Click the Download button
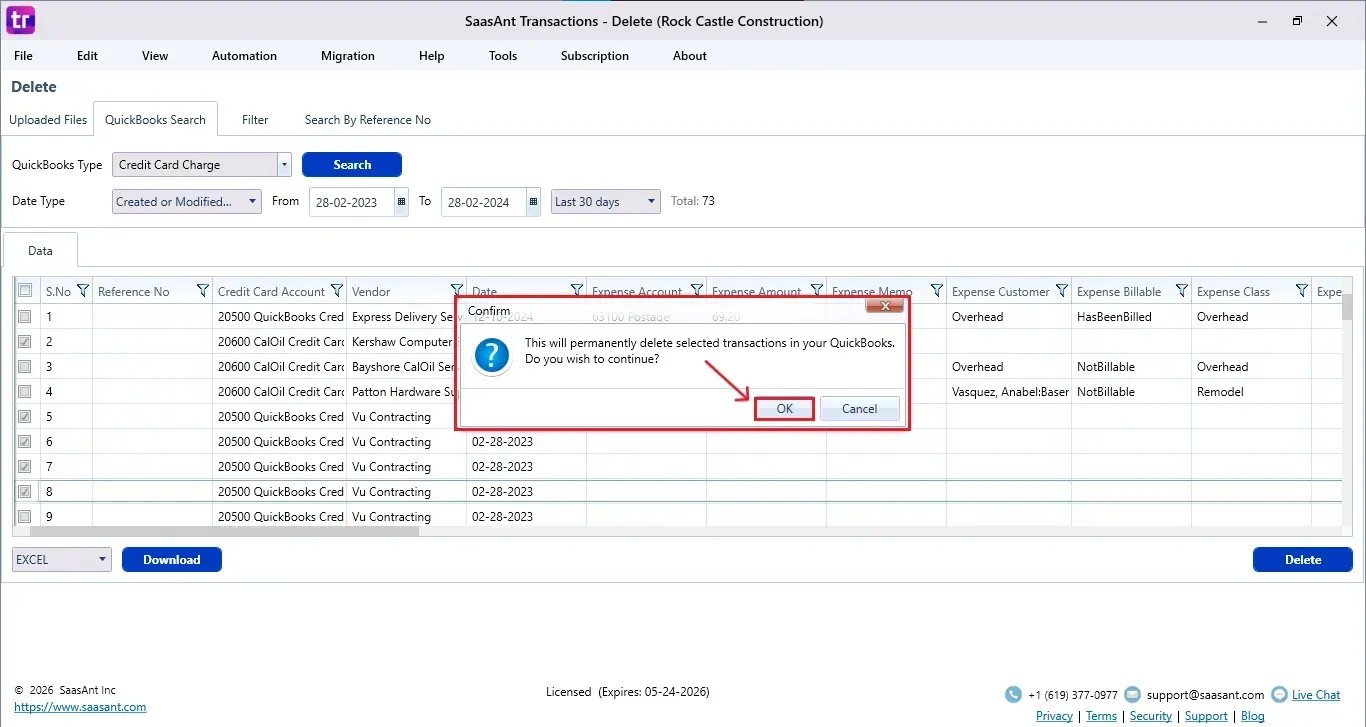Viewport: 1366px width, 727px height. pos(172,560)
